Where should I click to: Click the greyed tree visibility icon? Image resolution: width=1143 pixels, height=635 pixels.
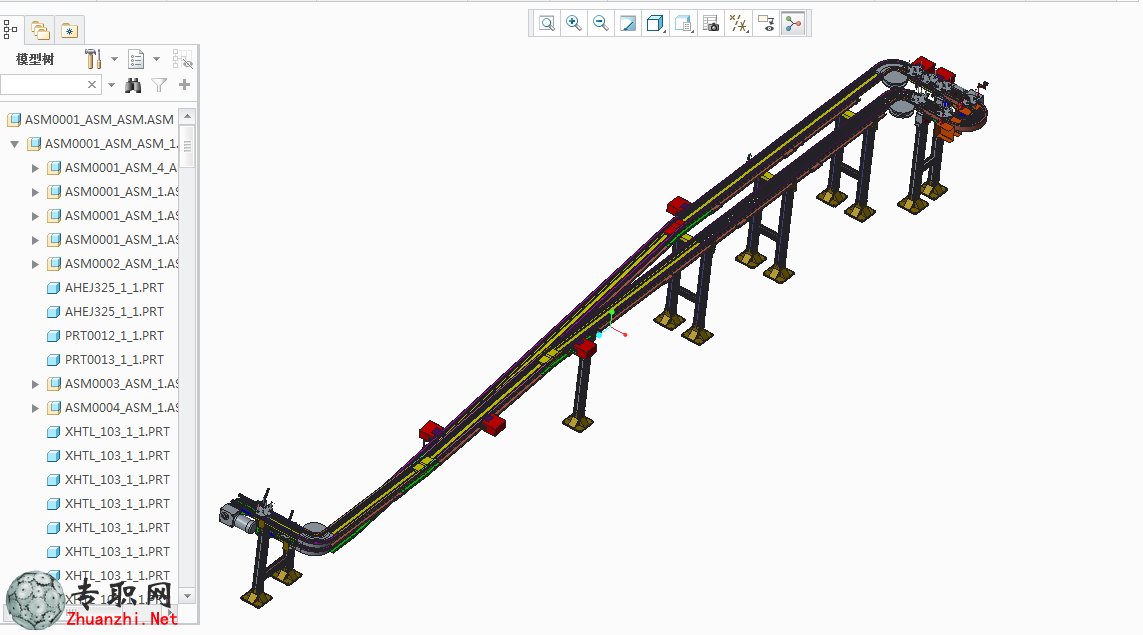click(182, 59)
